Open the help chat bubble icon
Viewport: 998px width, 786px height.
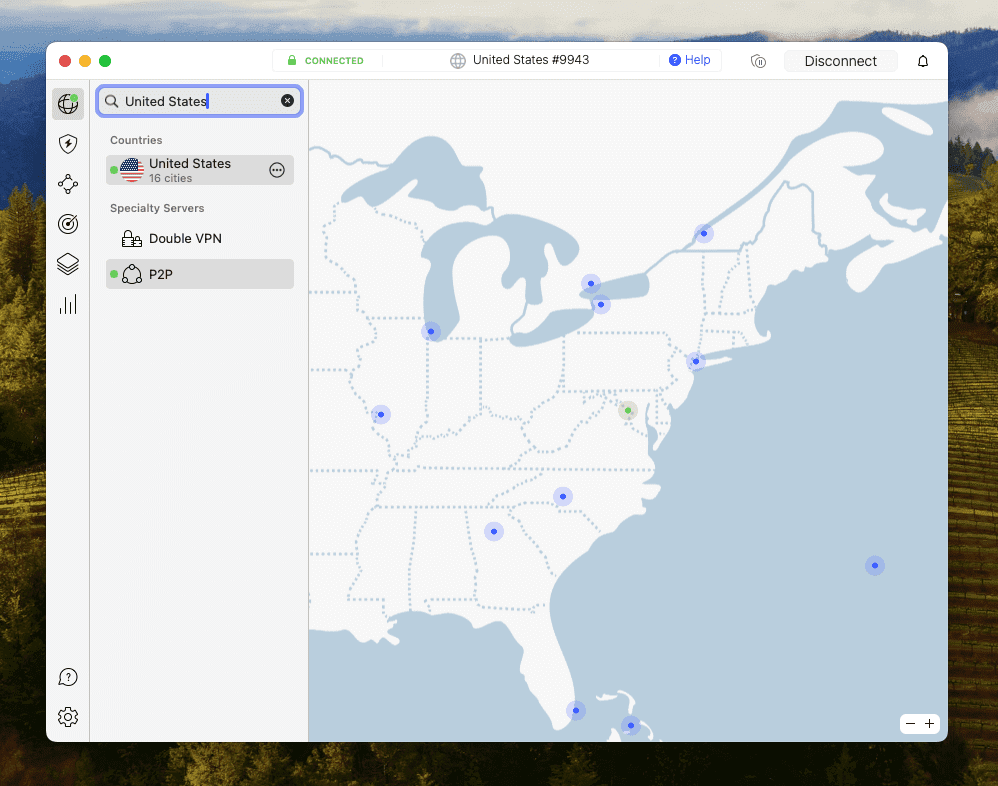[x=68, y=677]
